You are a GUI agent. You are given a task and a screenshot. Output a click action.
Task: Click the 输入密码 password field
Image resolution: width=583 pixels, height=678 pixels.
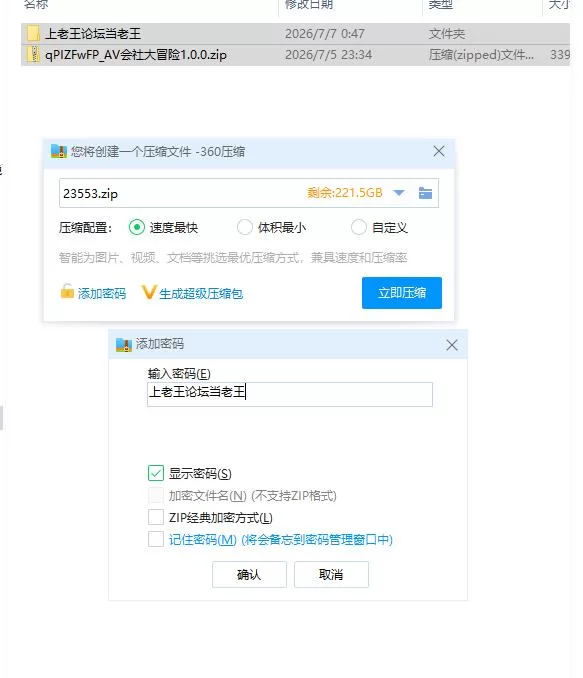290,394
